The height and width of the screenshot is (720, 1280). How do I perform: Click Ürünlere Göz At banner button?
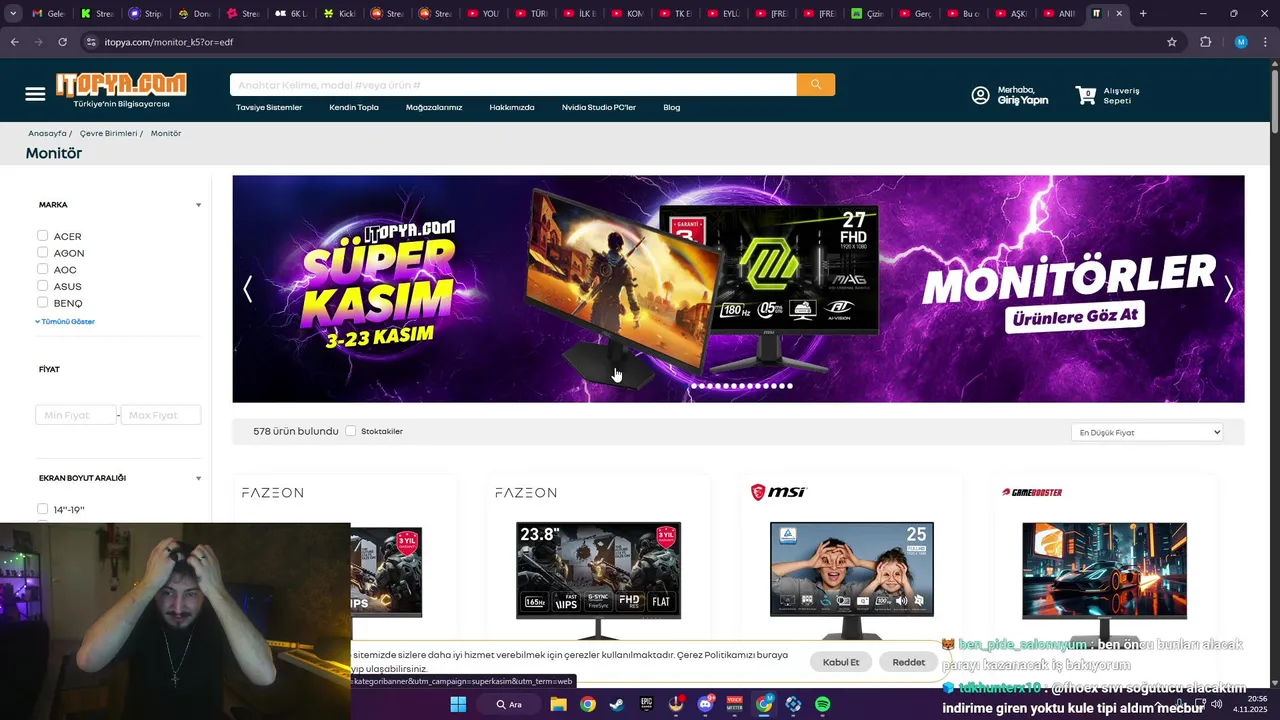[1075, 316]
